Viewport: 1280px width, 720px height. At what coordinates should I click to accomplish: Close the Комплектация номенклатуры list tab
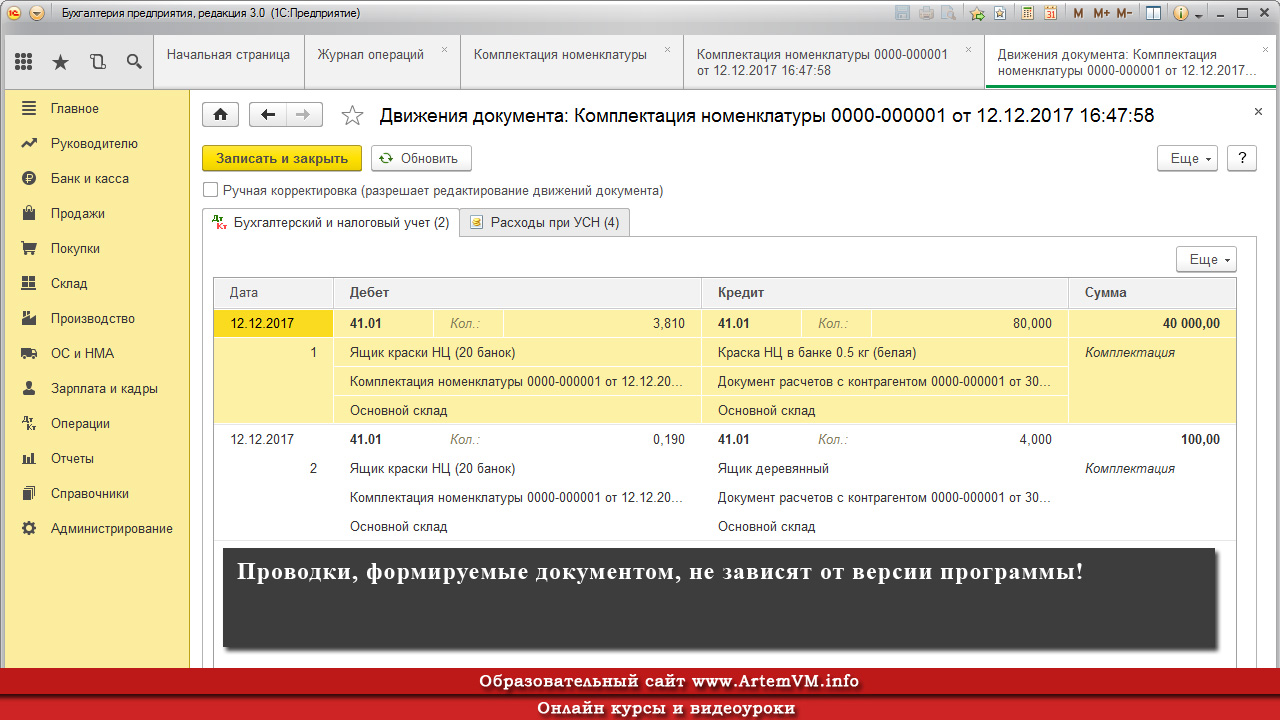click(668, 48)
